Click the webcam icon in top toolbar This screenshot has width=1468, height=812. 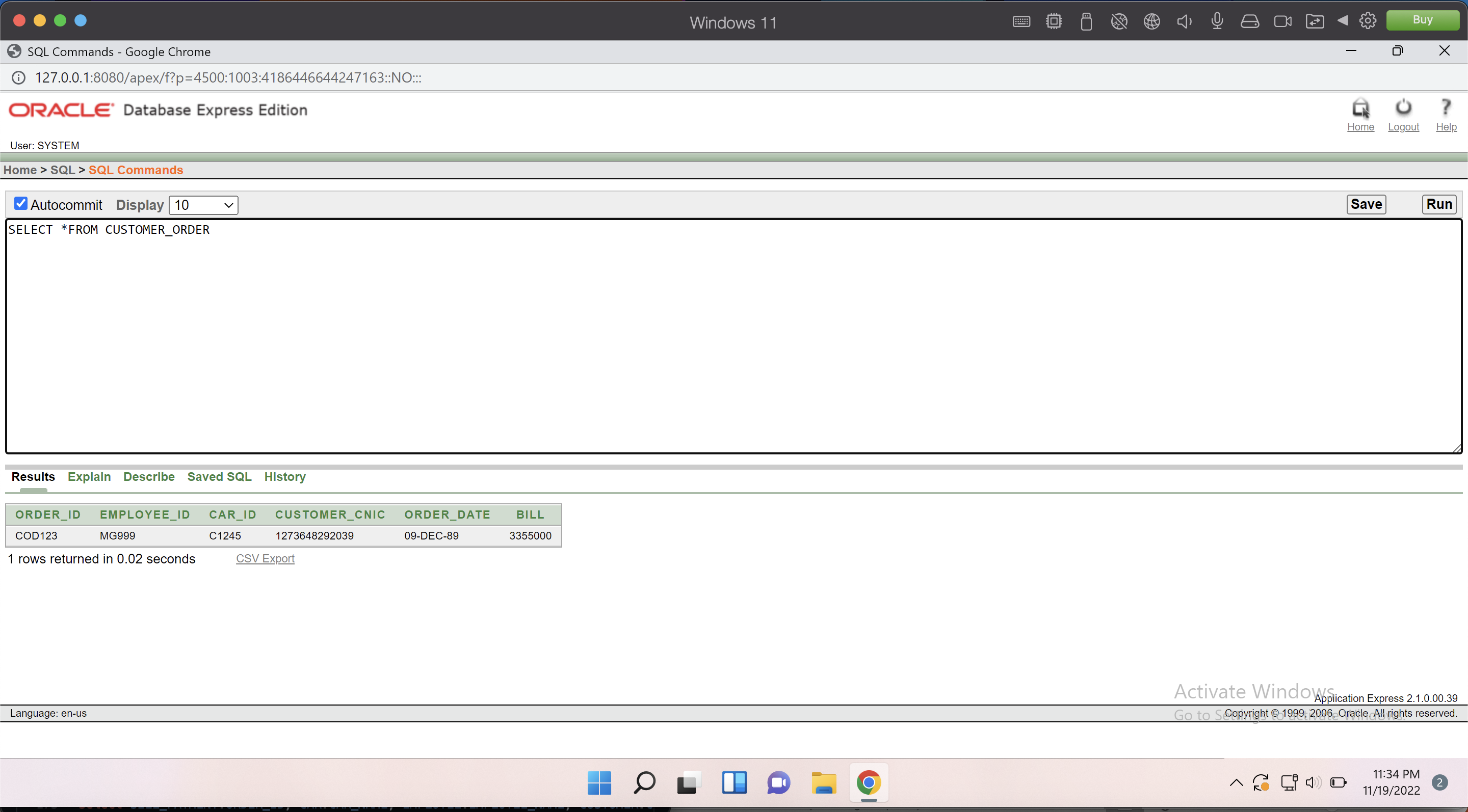point(1283,20)
